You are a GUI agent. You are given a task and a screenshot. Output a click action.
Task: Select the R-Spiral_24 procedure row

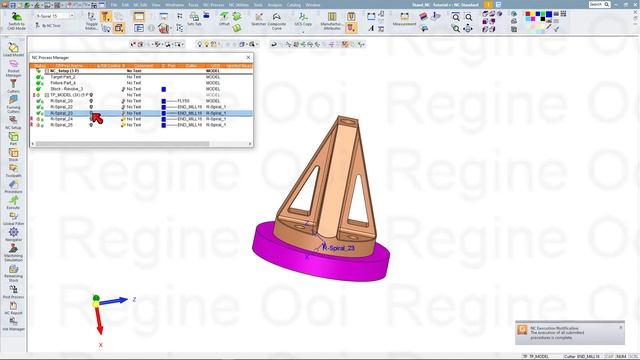(141, 119)
